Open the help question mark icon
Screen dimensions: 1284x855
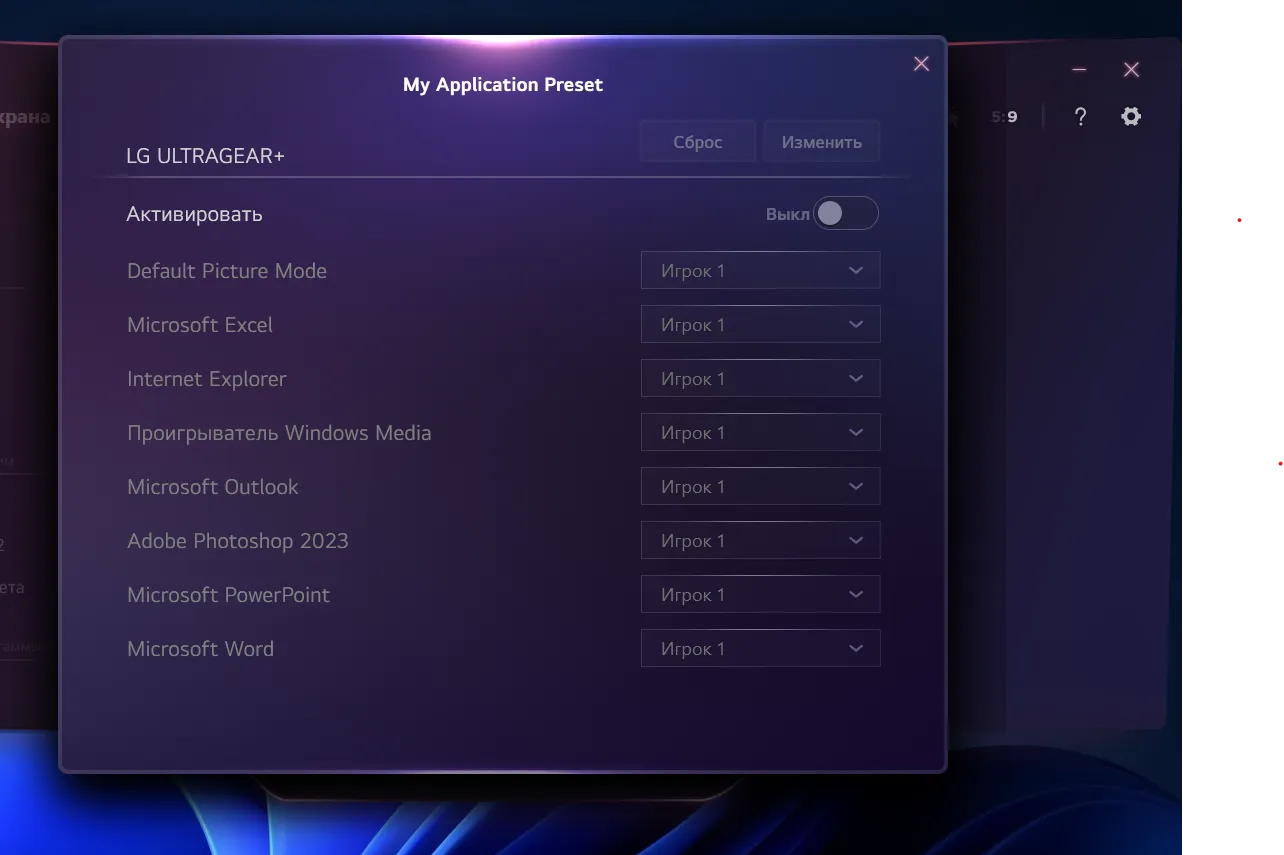point(1080,117)
